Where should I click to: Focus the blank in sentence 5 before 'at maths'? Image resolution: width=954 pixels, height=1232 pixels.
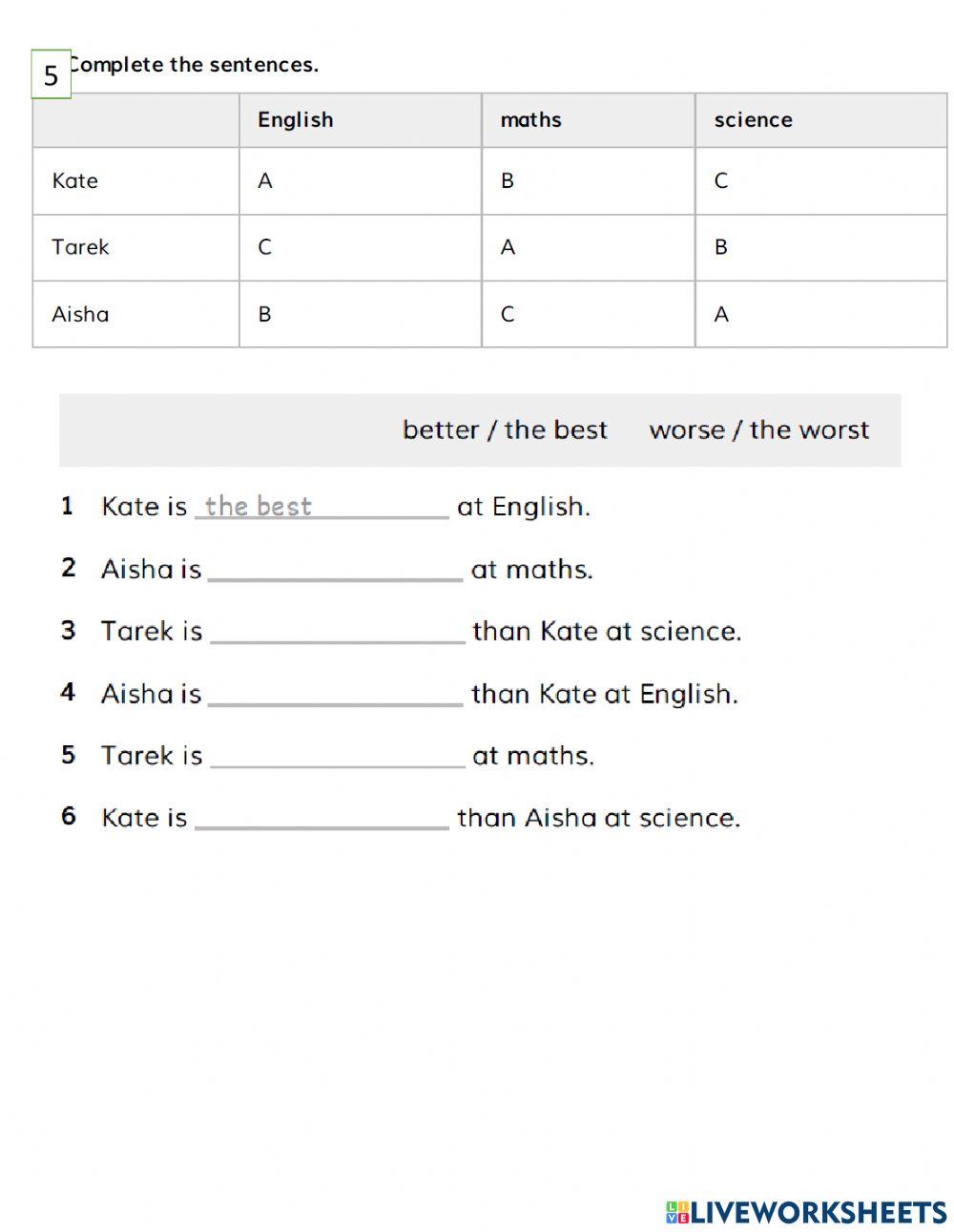(x=337, y=755)
